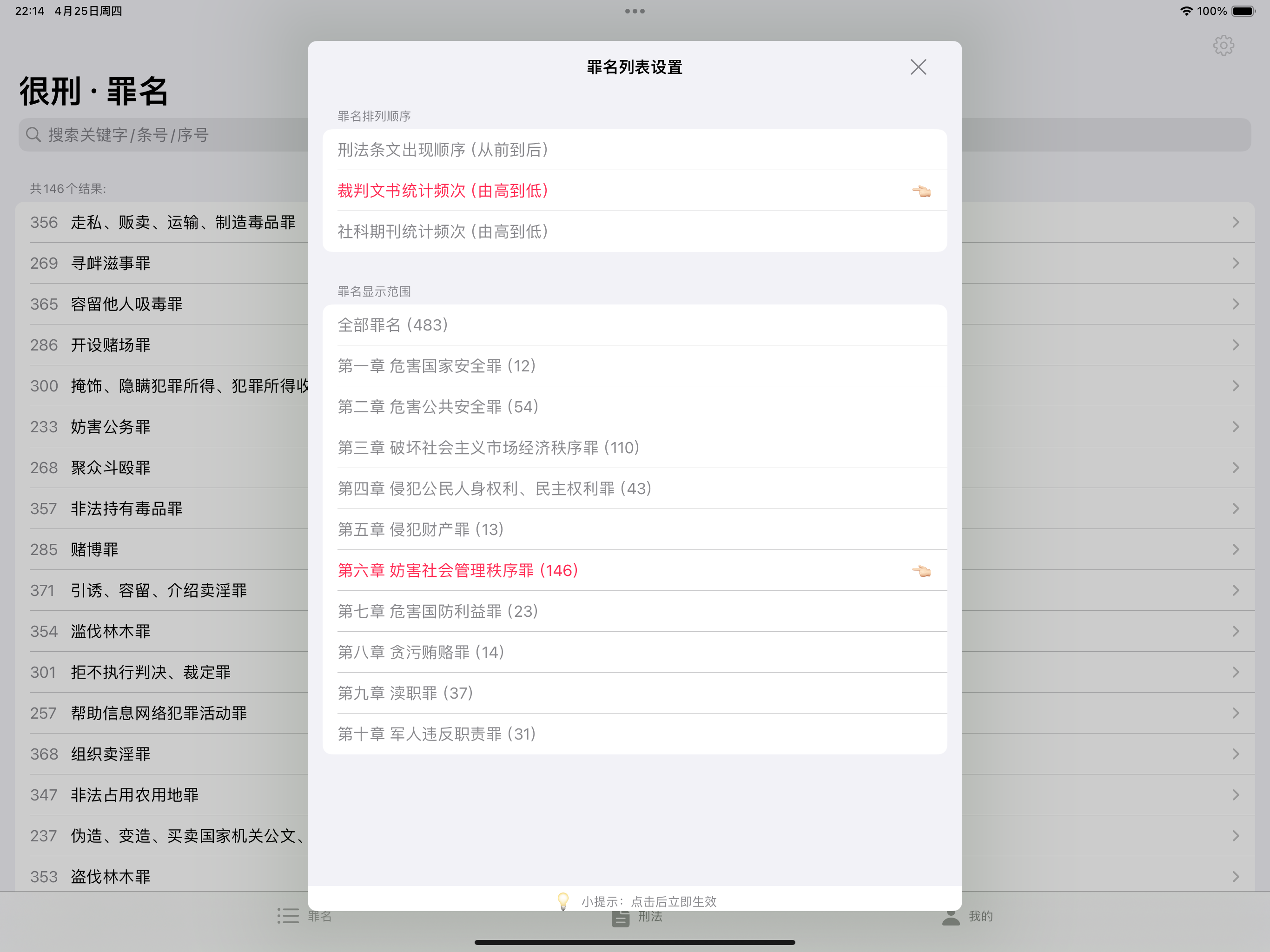
Task: Choose 第十章 军人违反职责罪 (31)
Action: [635, 734]
